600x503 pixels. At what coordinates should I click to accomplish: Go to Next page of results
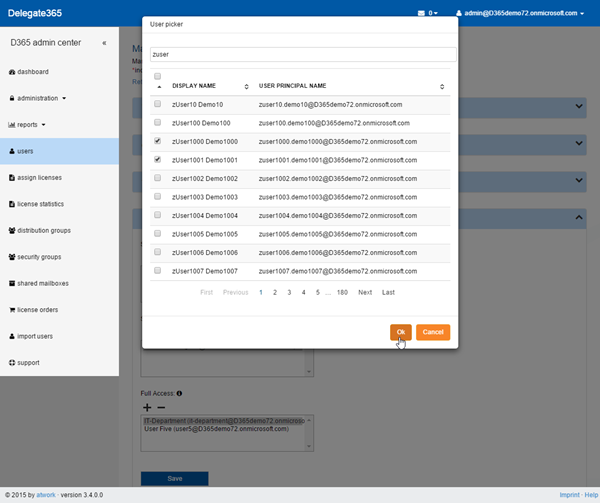coord(365,292)
